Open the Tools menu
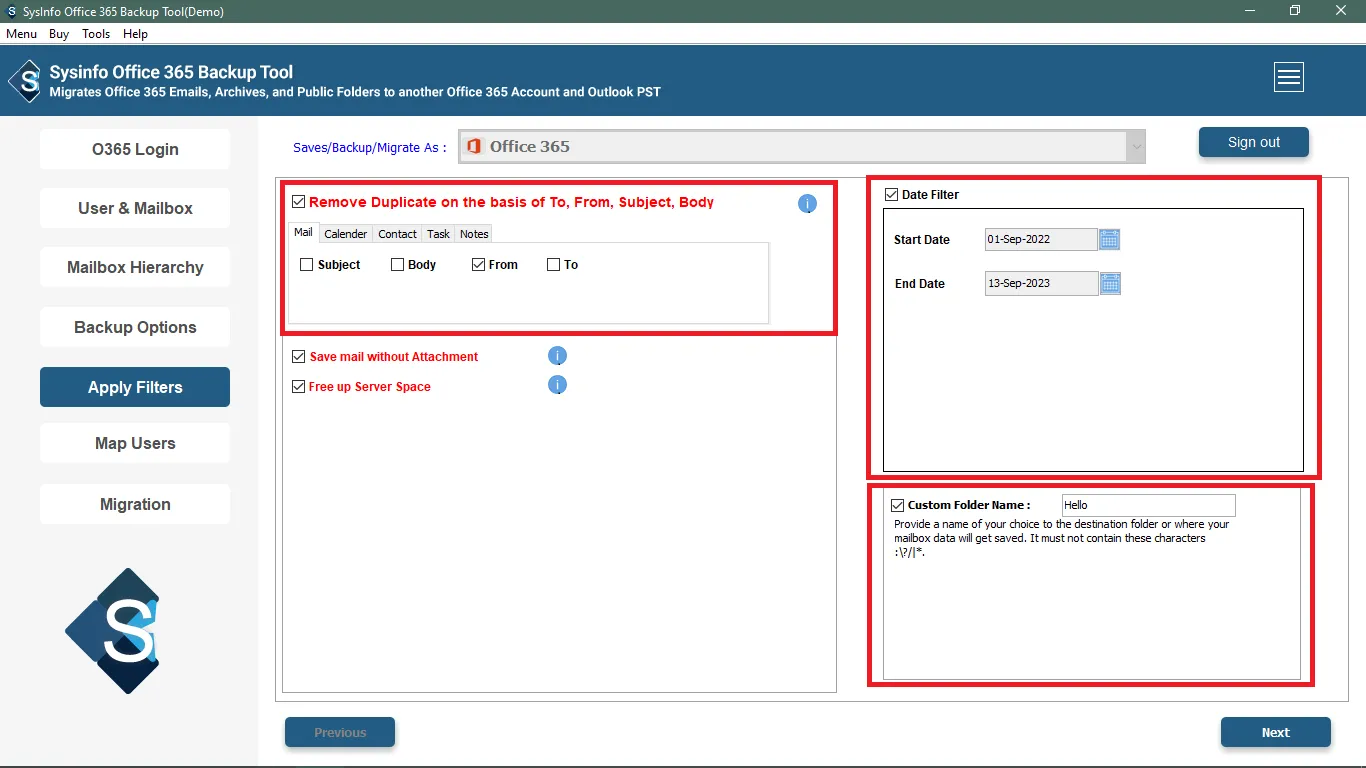This screenshot has width=1366, height=768. pyautogui.click(x=96, y=34)
